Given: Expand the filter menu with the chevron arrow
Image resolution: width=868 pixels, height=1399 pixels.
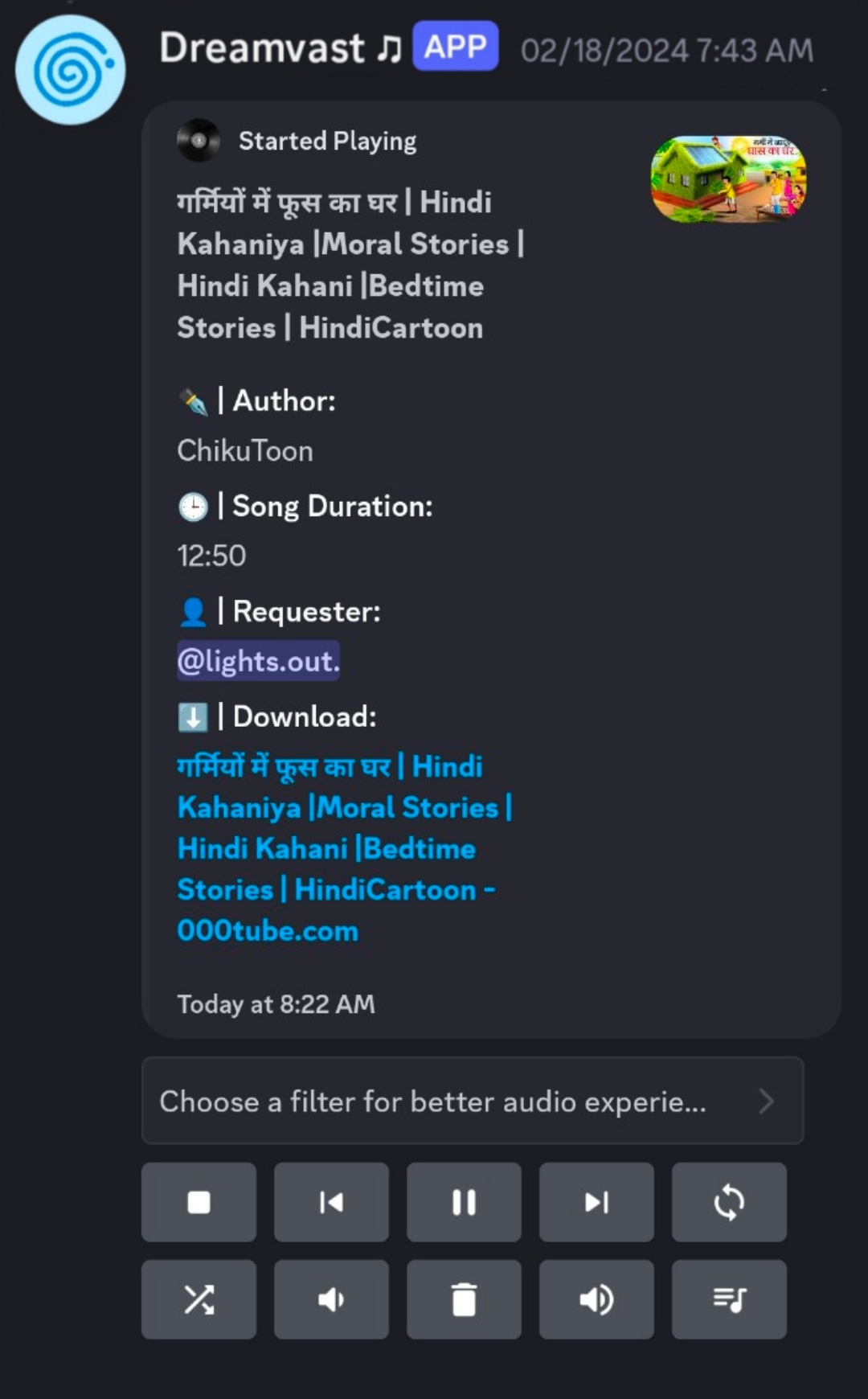Looking at the screenshot, I should coord(766,1101).
